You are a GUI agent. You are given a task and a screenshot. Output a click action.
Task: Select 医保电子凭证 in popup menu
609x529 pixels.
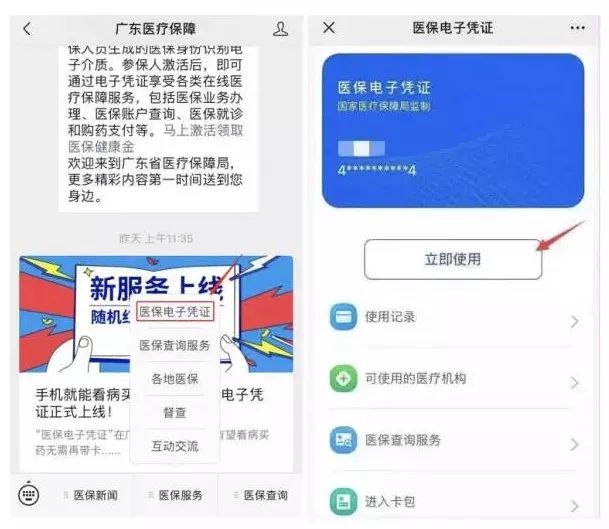click(175, 311)
